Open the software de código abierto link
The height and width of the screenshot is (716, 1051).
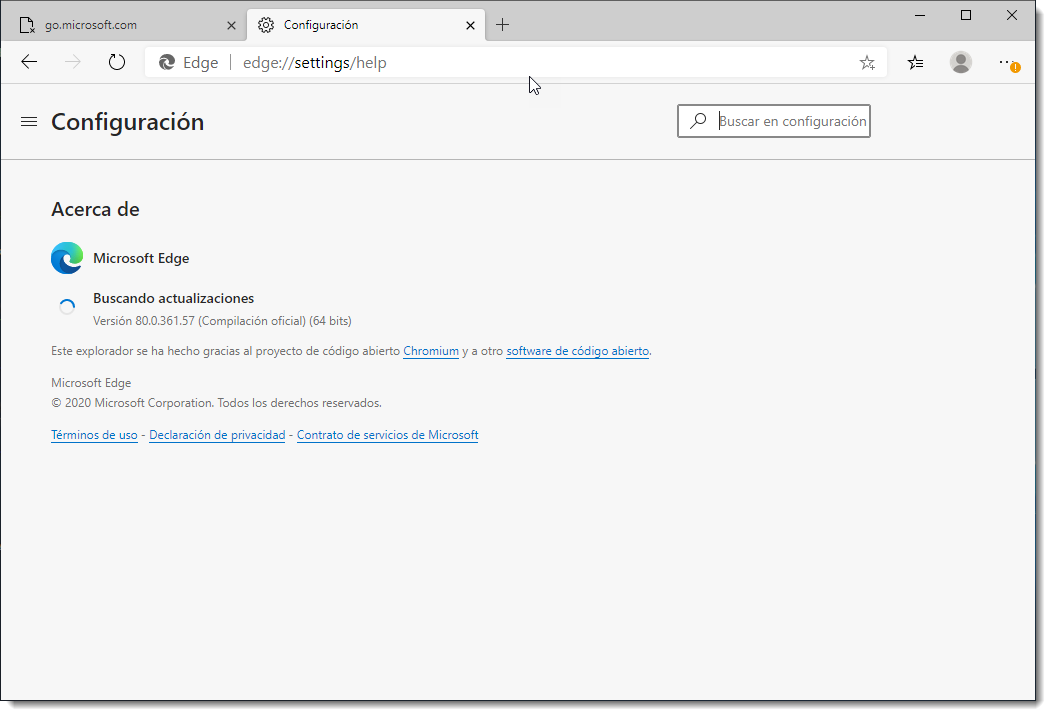click(578, 351)
